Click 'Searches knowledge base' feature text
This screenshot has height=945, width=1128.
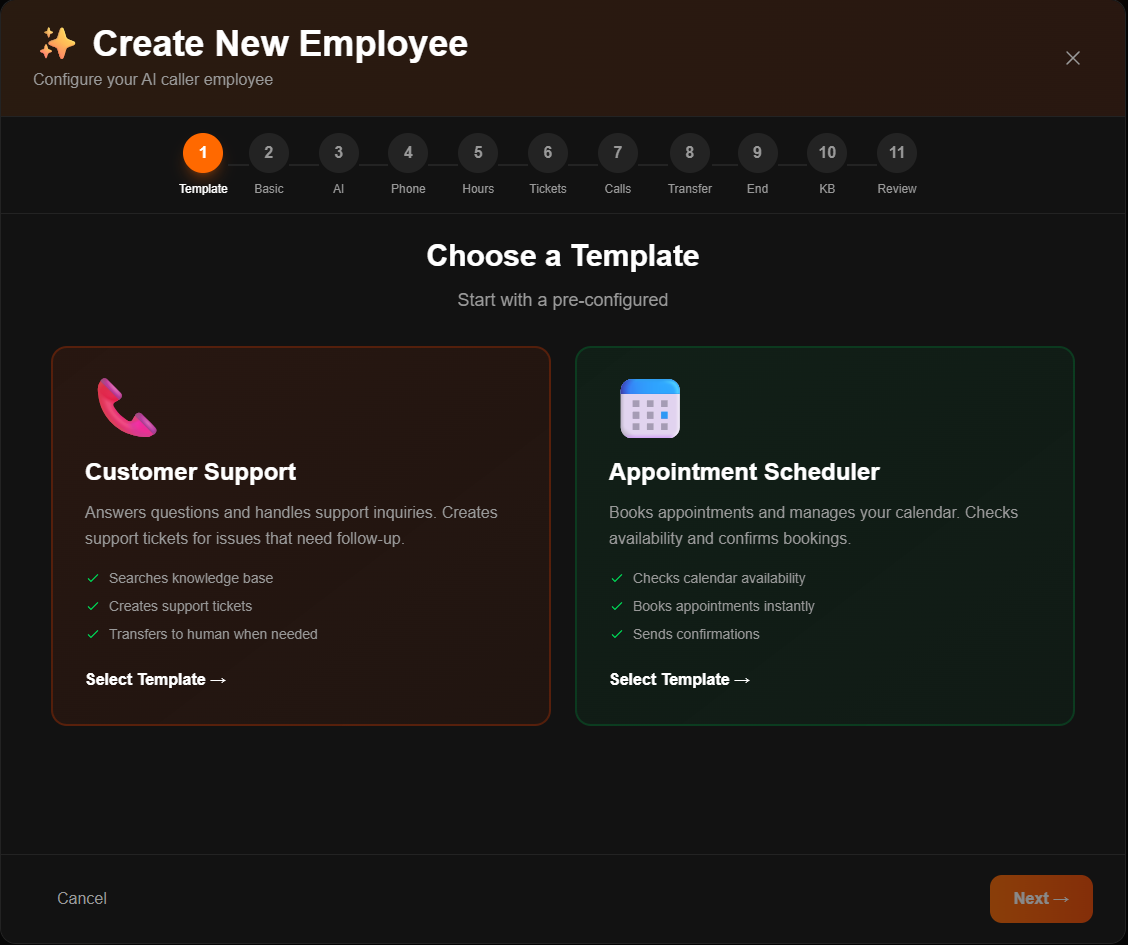coord(191,578)
